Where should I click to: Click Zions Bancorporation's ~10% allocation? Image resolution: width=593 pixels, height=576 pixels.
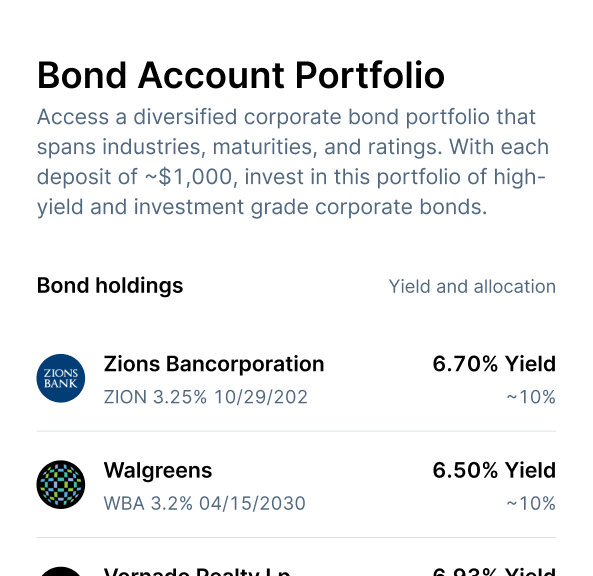(531, 397)
